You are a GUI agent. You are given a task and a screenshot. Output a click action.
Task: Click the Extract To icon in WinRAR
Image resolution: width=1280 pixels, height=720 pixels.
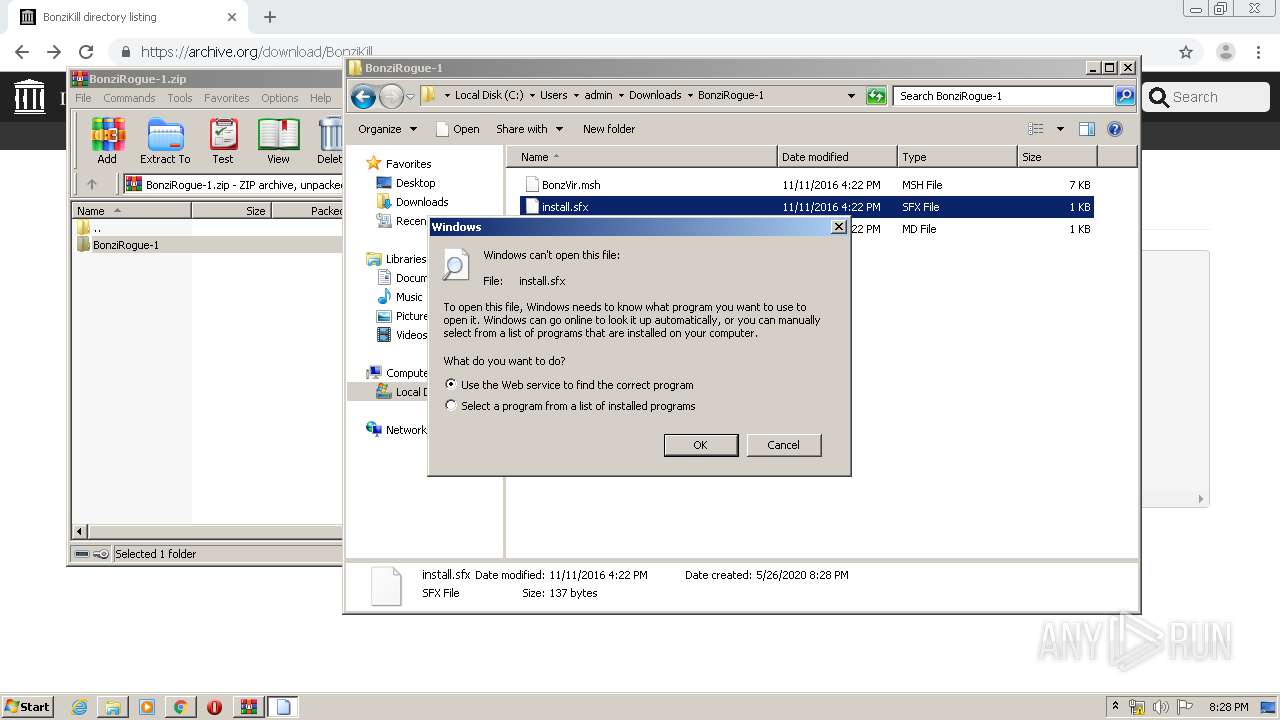pyautogui.click(x=165, y=140)
